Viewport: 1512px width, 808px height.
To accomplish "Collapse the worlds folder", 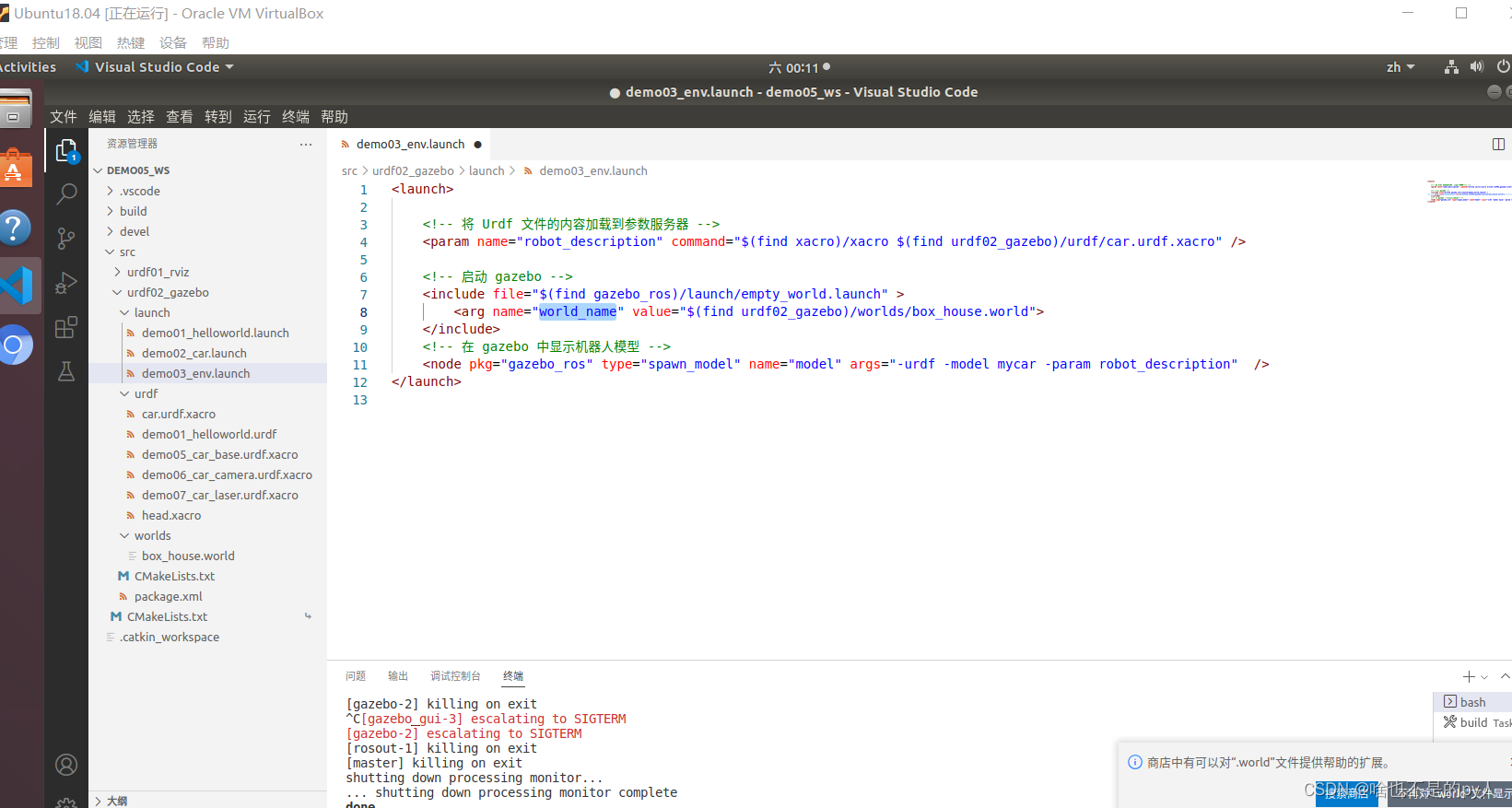I will (207, 535).
